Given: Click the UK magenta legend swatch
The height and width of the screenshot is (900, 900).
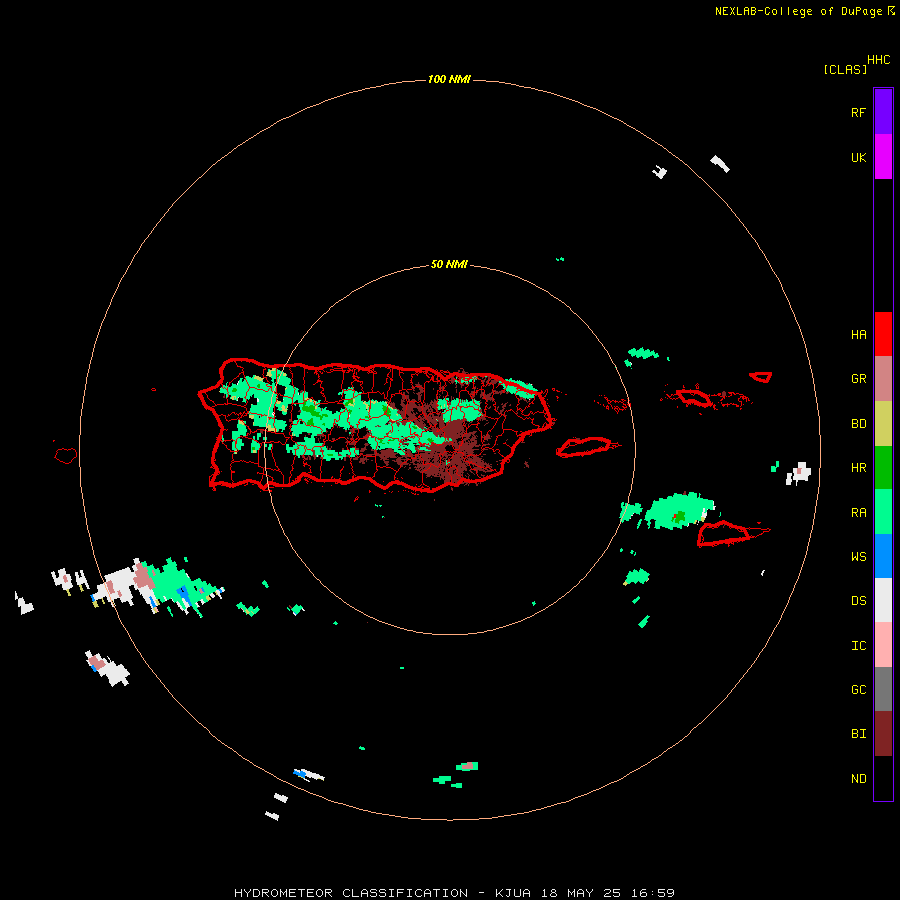Looking at the screenshot, I should coord(883,157).
